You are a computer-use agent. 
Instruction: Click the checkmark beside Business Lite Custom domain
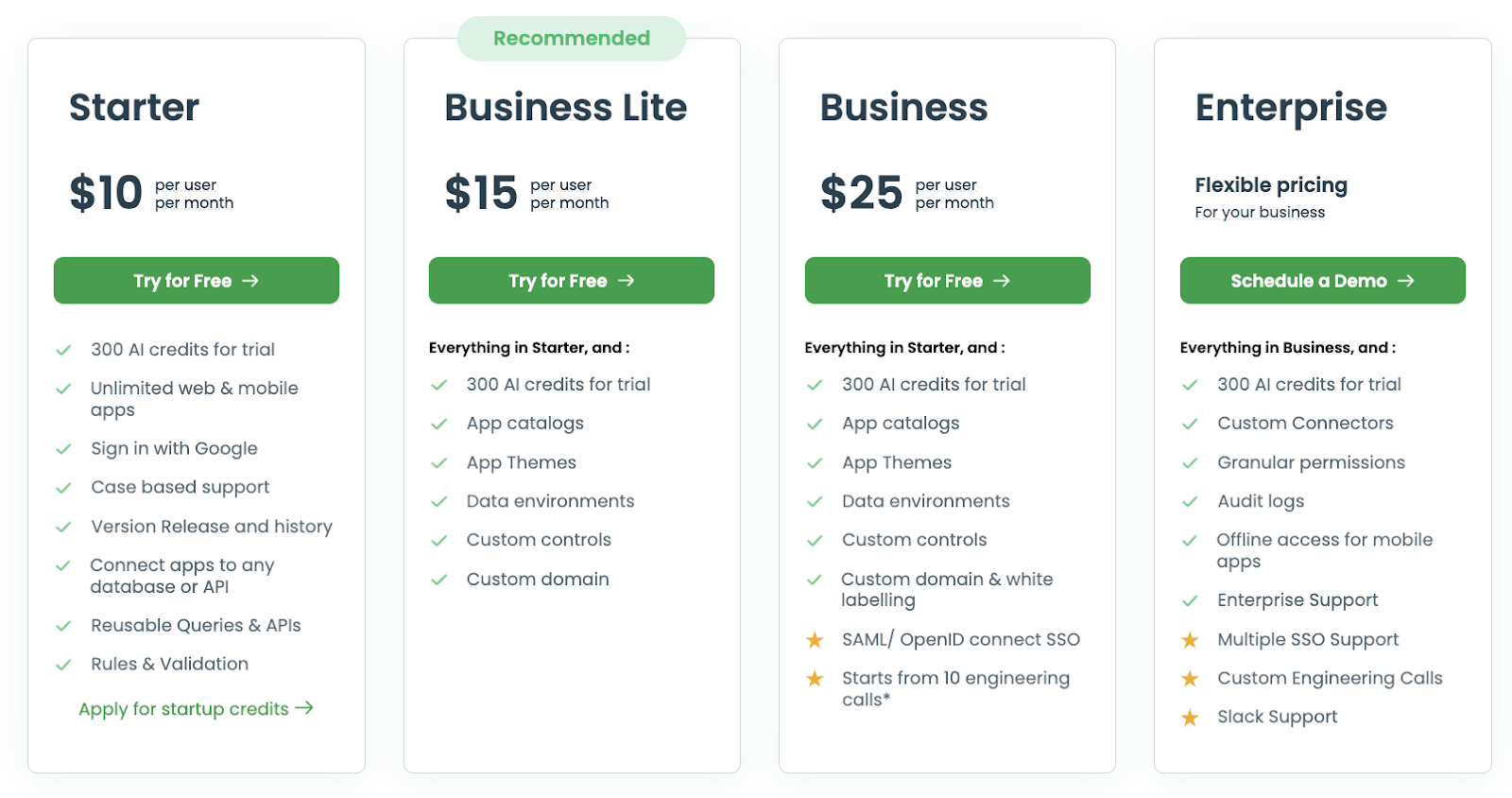point(438,580)
